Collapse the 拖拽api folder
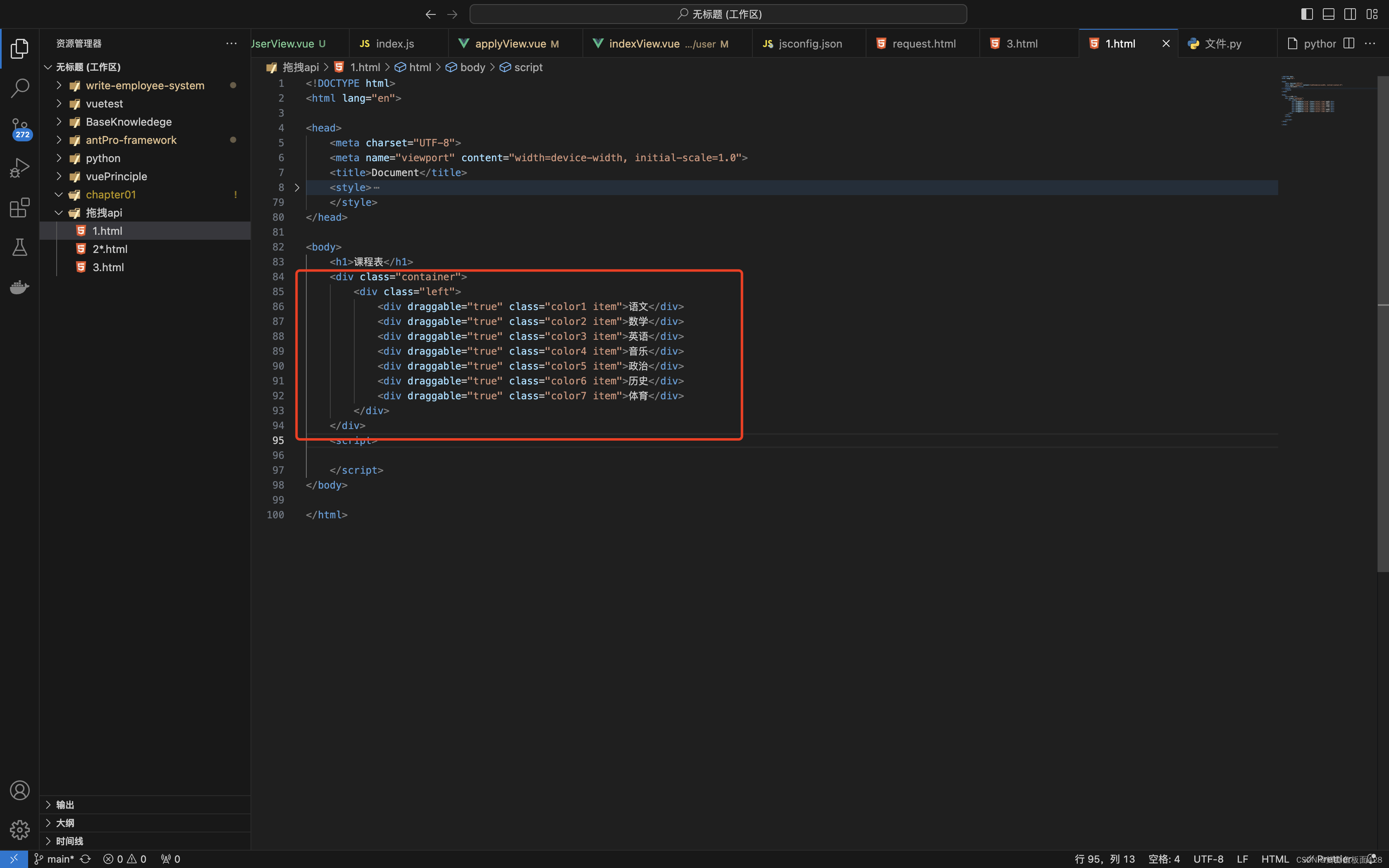 click(x=59, y=212)
